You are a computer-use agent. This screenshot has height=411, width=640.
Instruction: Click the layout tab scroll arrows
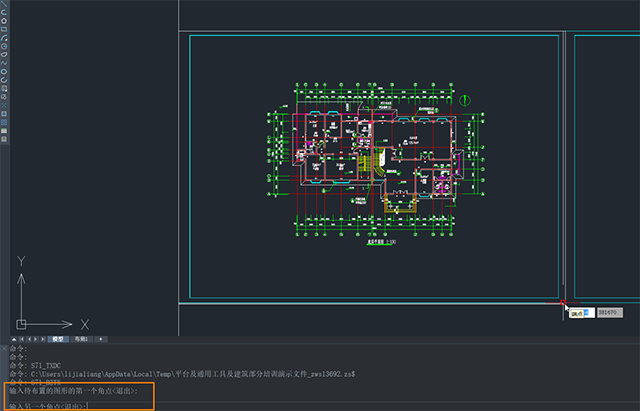click(x=28, y=340)
